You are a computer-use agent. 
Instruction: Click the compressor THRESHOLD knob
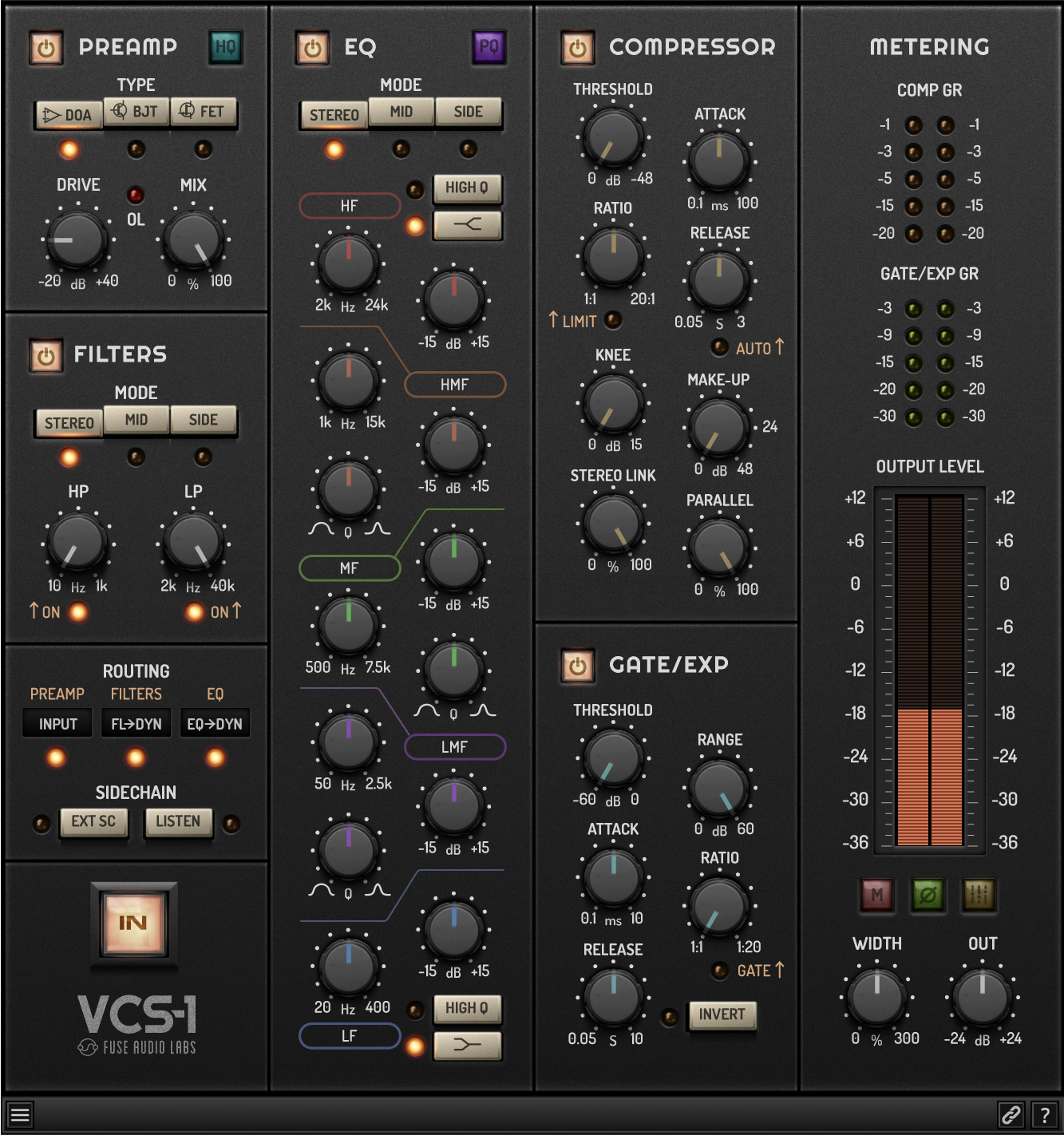(x=612, y=136)
